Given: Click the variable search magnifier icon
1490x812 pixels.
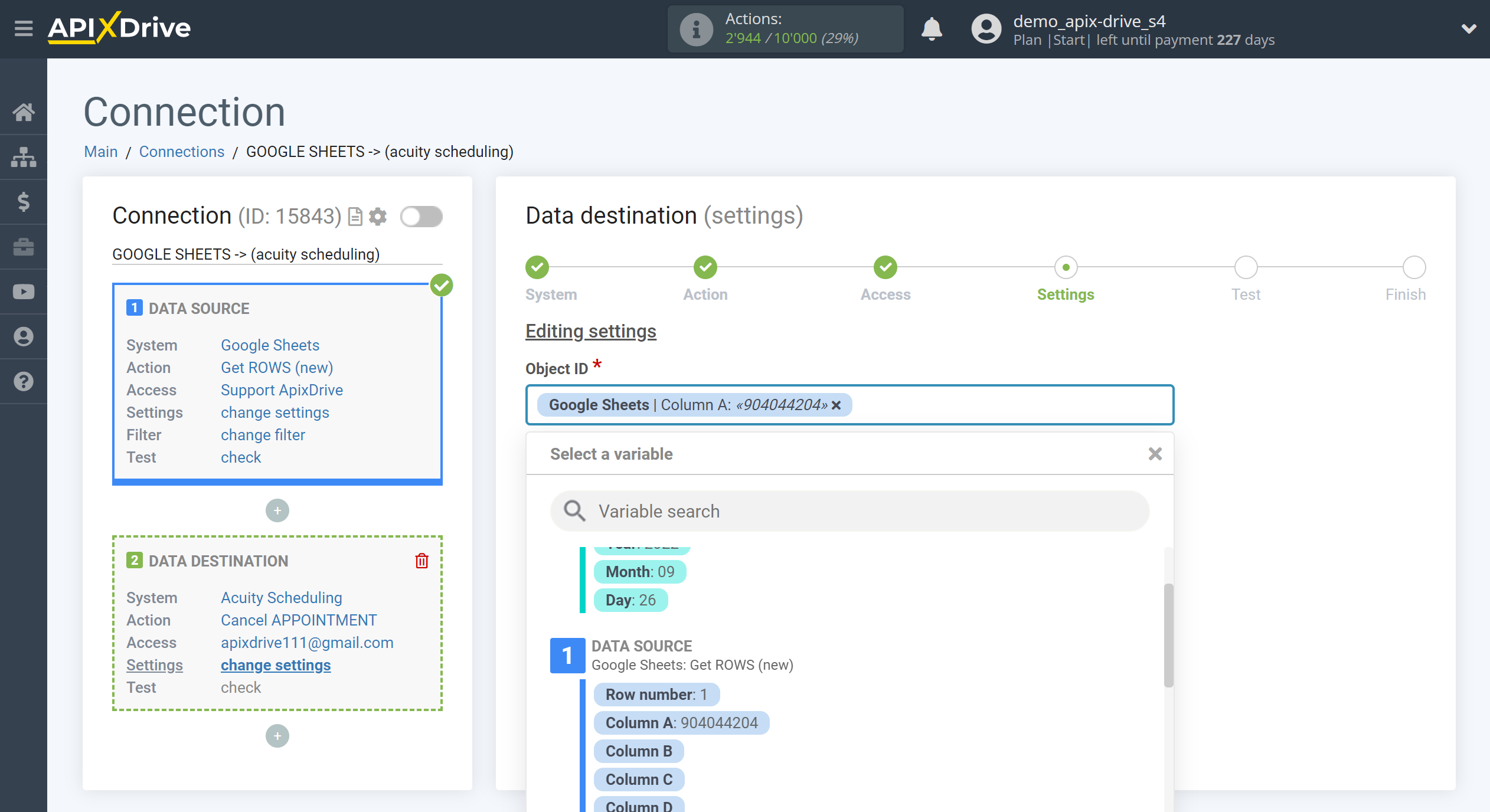Looking at the screenshot, I should point(574,511).
